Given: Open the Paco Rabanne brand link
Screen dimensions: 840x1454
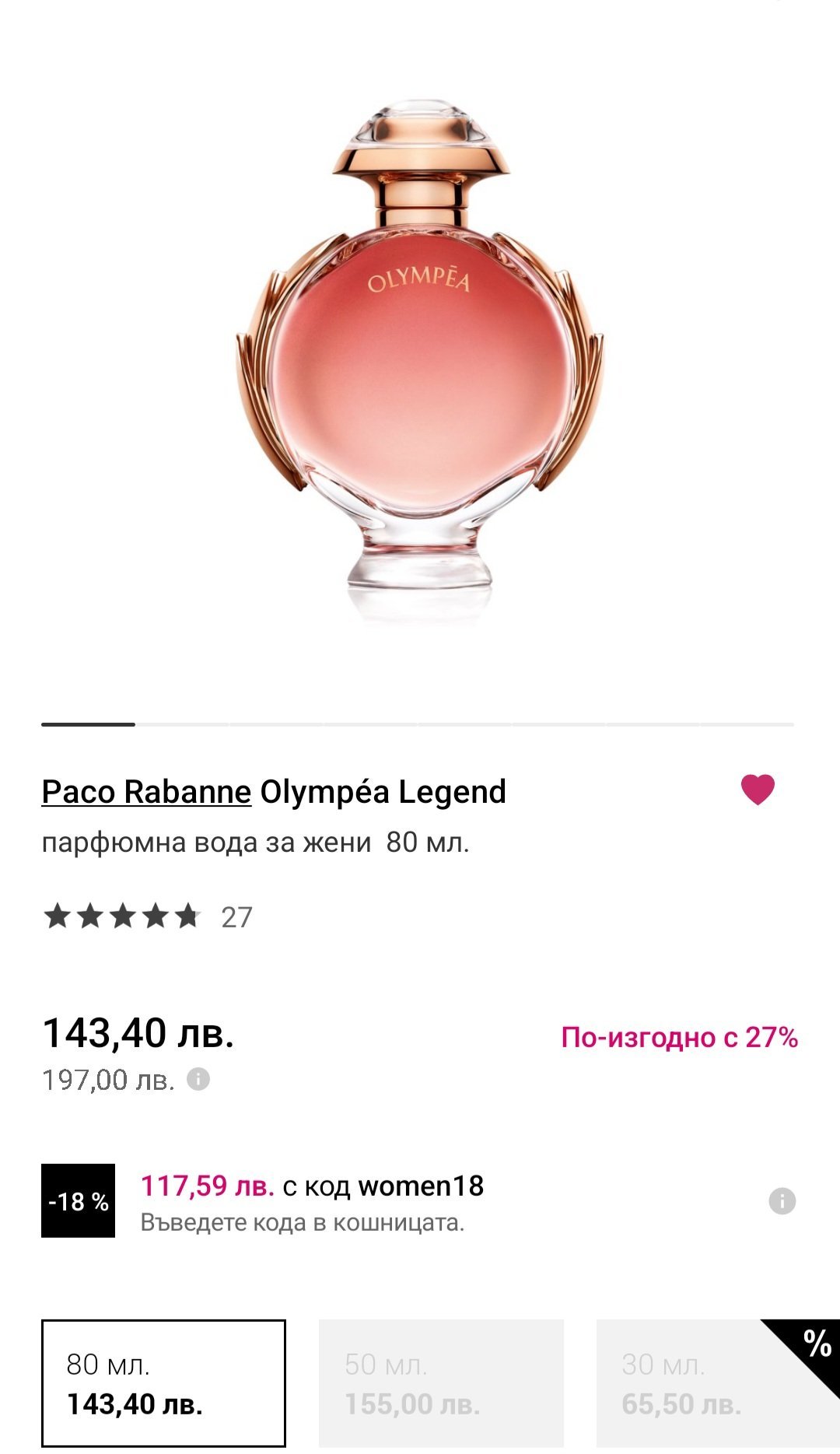Looking at the screenshot, I should coord(146,792).
